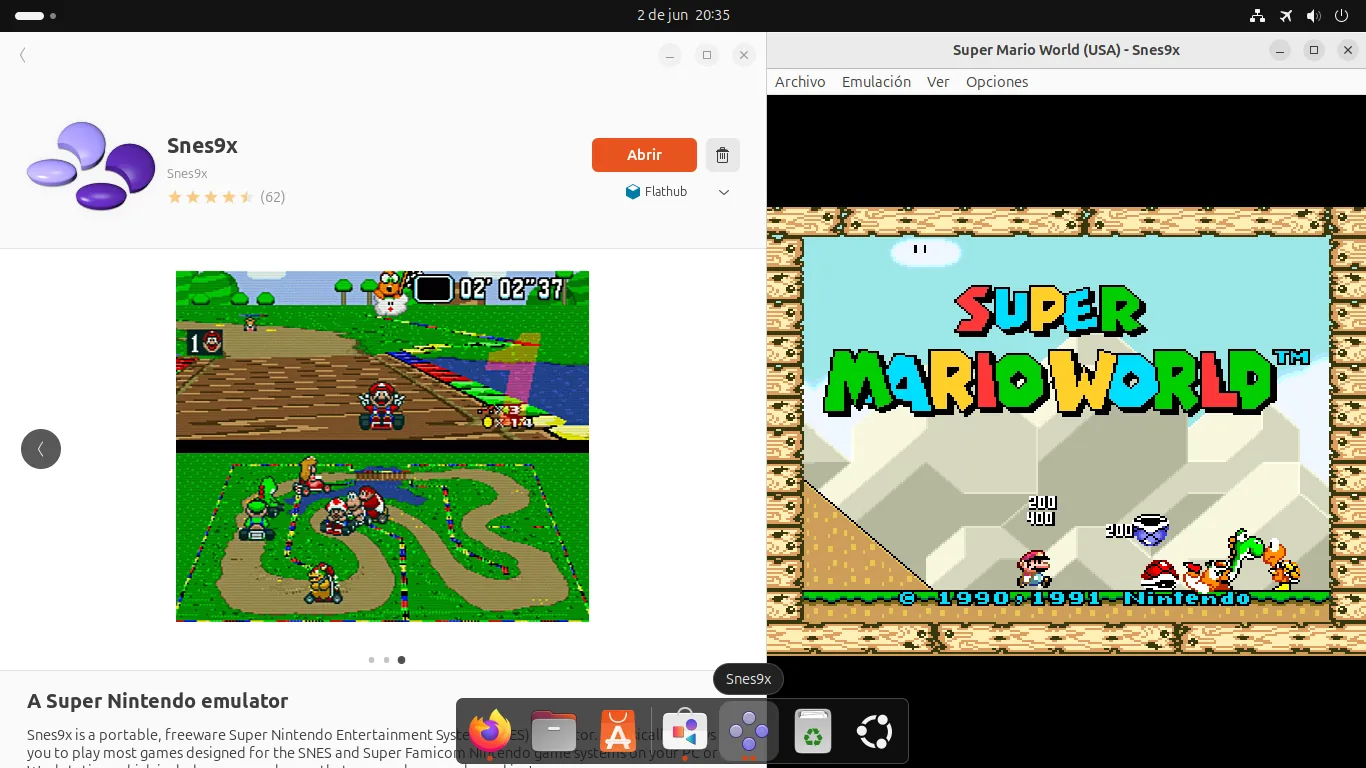
Task: Click the Super Mario World (USA) window title
Action: click(1066, 50)
